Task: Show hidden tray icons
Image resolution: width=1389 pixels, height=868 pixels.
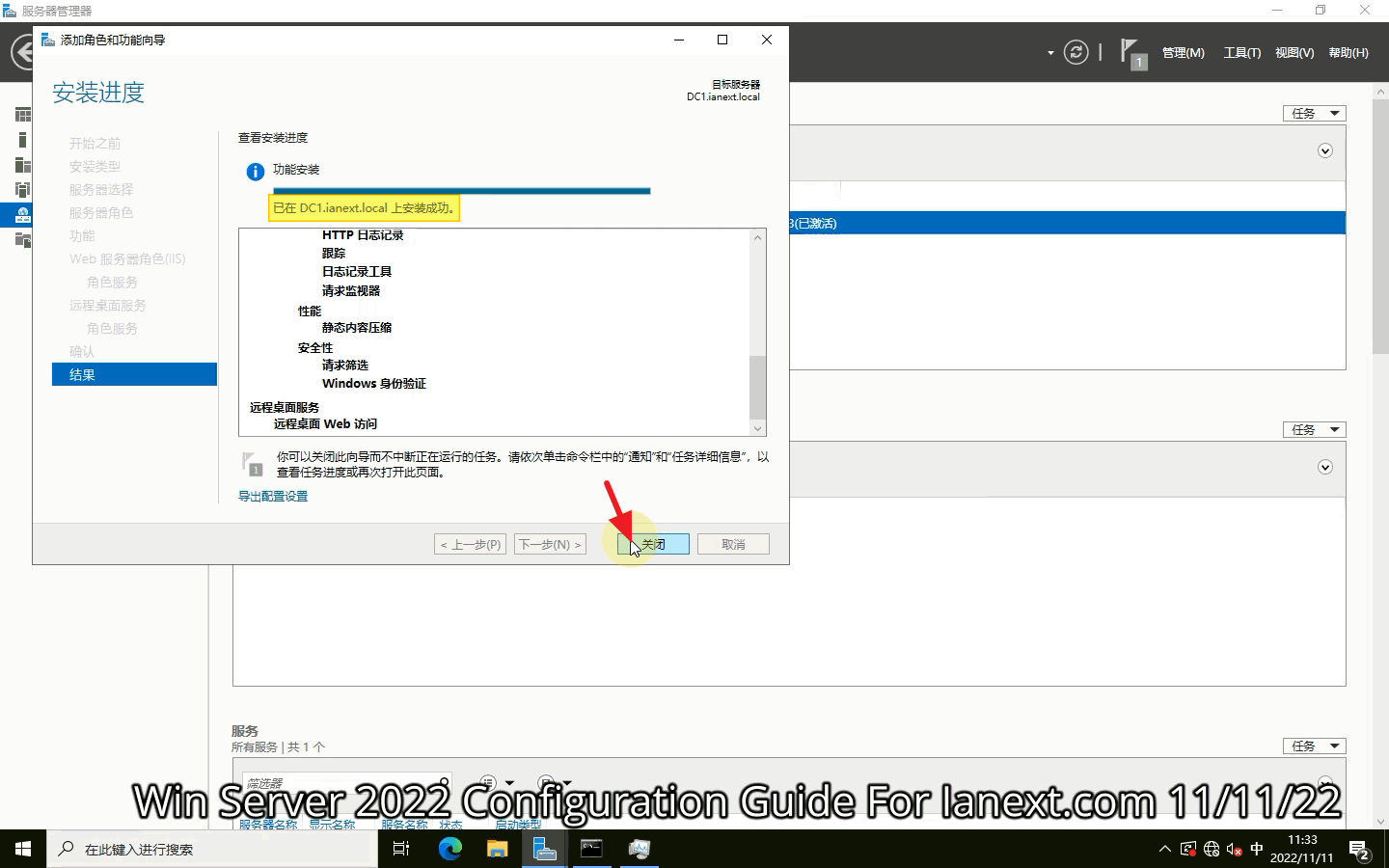Action: pyautogui.click(x=1164, y=850)
